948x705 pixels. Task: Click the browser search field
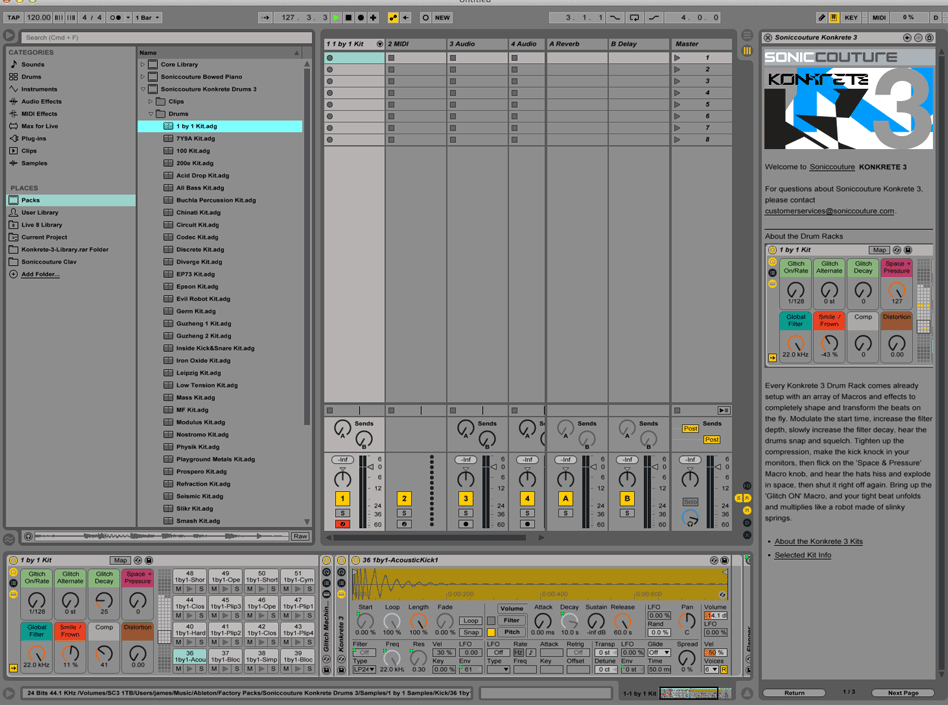pos(166,37)
